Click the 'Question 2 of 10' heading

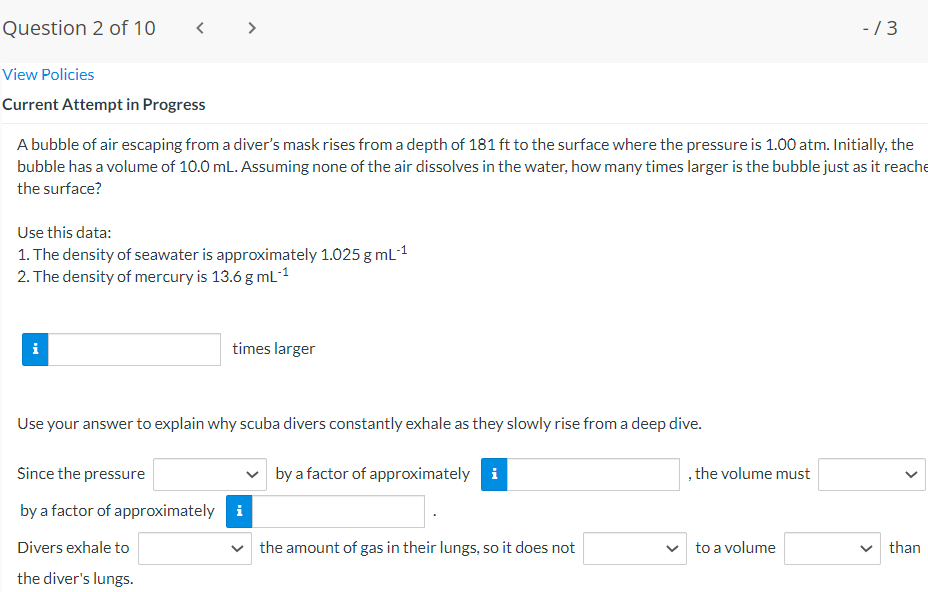click(x=79, y=28)
